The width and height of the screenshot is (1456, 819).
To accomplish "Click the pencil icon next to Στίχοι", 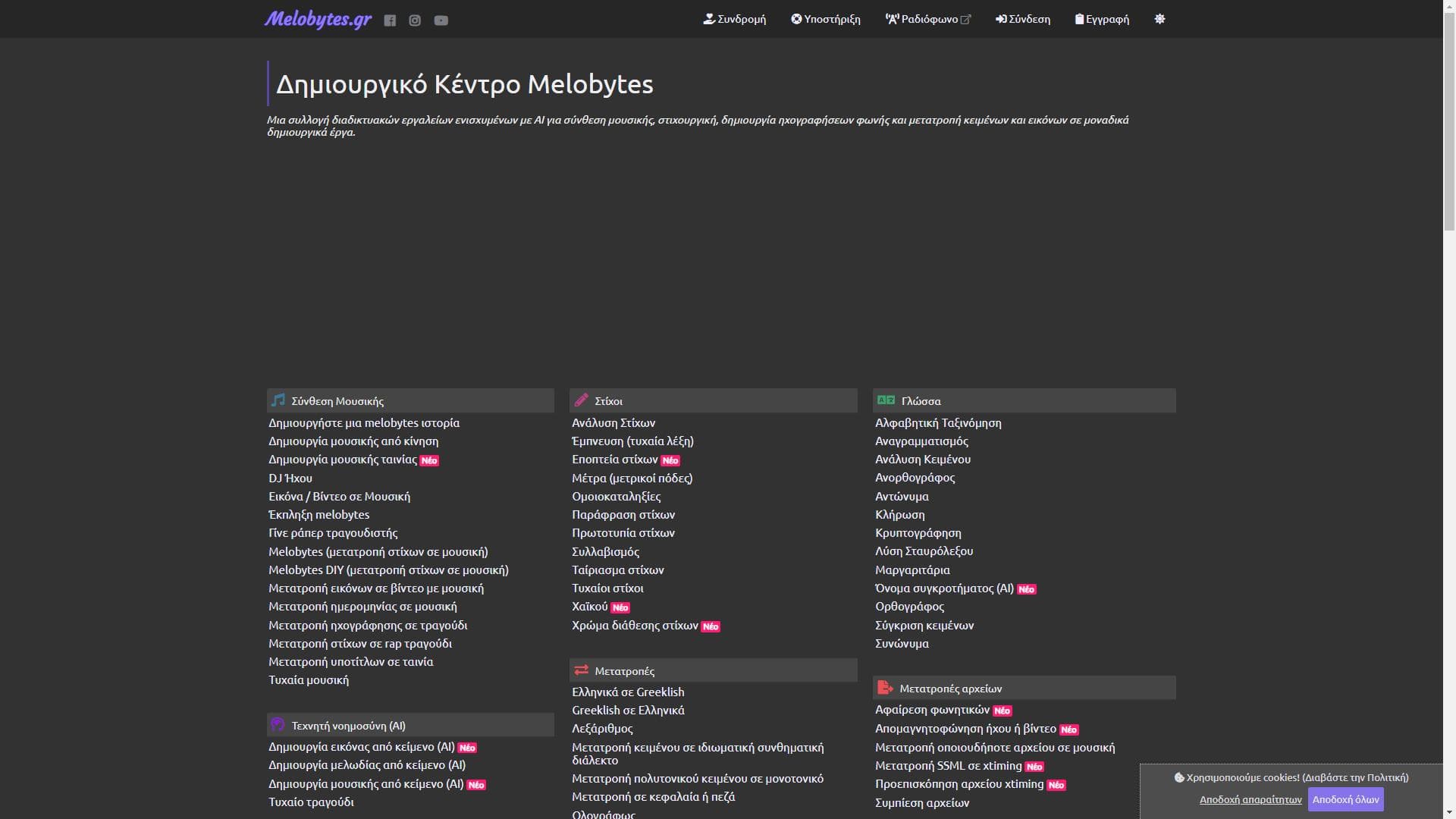I will click(582, 400).
